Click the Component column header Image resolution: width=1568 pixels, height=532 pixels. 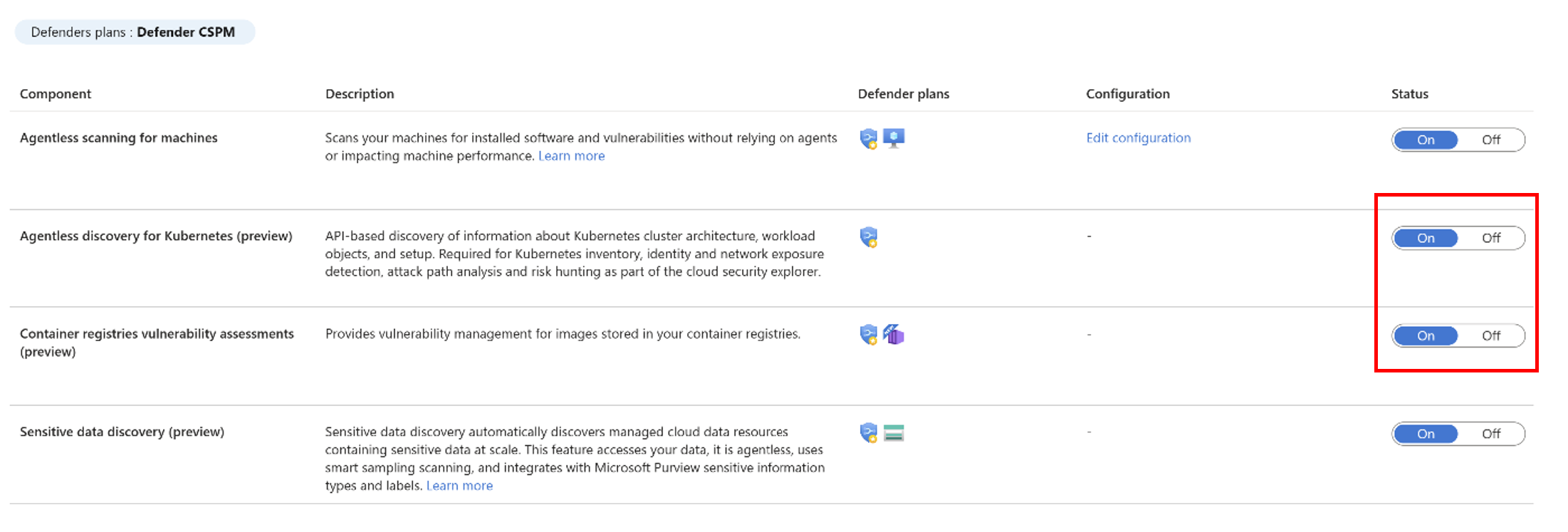point(56,94)
